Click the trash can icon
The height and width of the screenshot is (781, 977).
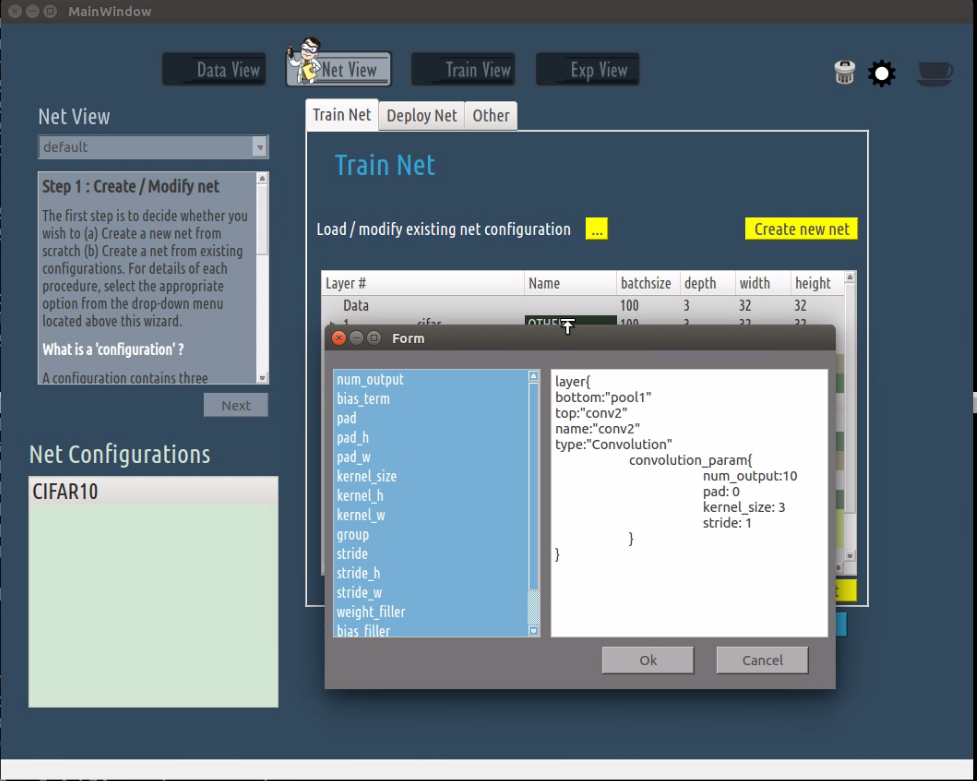click(x=845, y=72)
